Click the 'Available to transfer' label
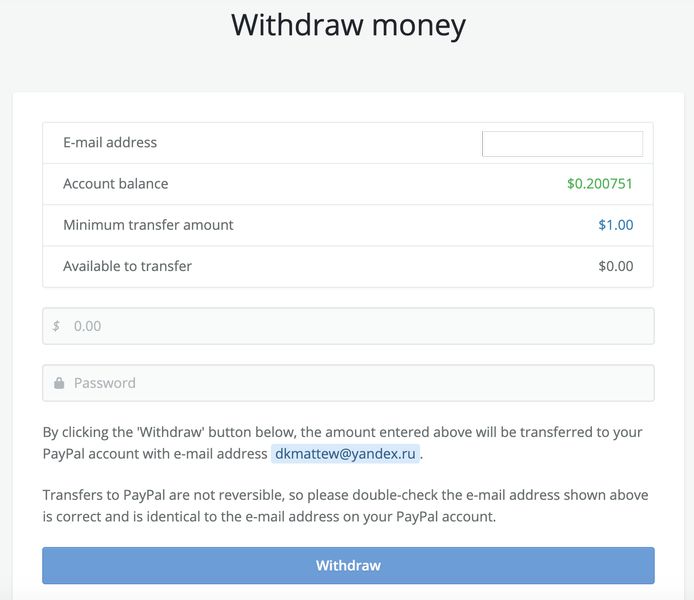Screen dimensions: 694x600 point(127,266)
